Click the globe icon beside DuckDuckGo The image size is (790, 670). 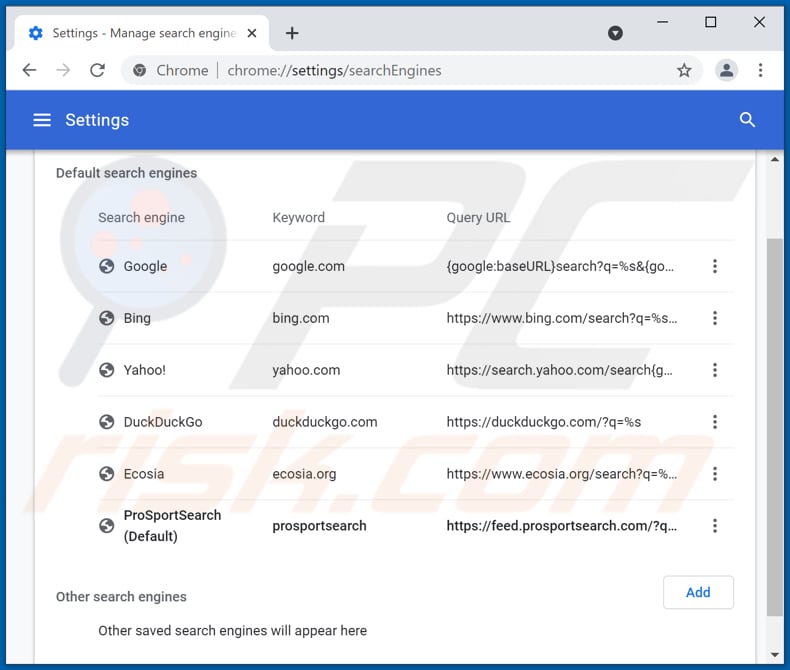click(x=106, y=422)
